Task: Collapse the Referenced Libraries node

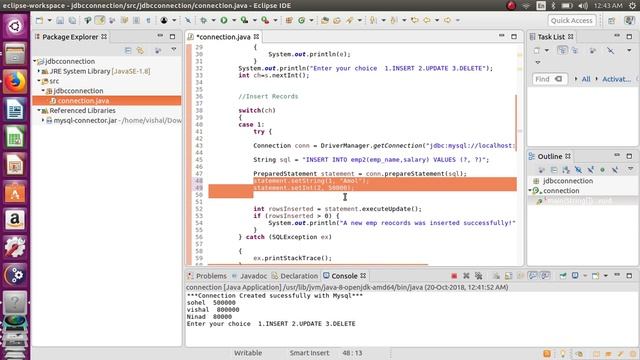Action: tap(39, 111)
